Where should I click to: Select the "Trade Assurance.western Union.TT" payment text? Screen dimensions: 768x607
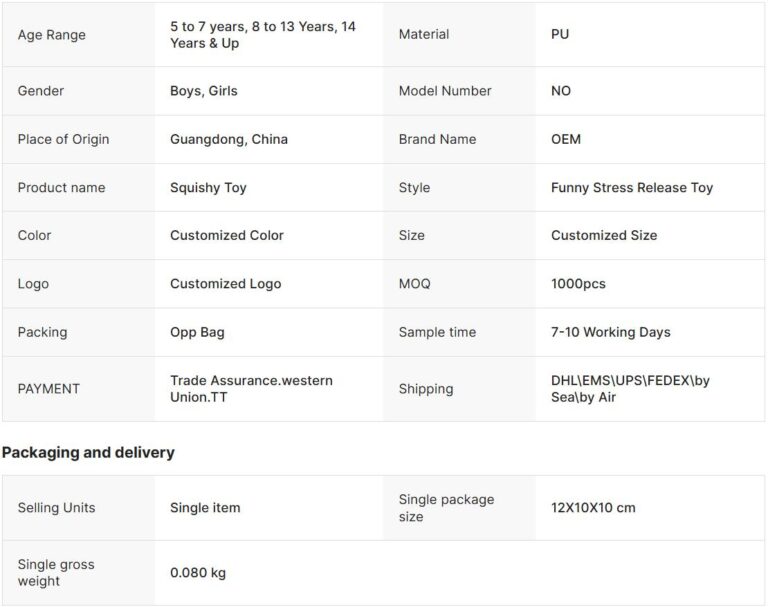[251, 389]
